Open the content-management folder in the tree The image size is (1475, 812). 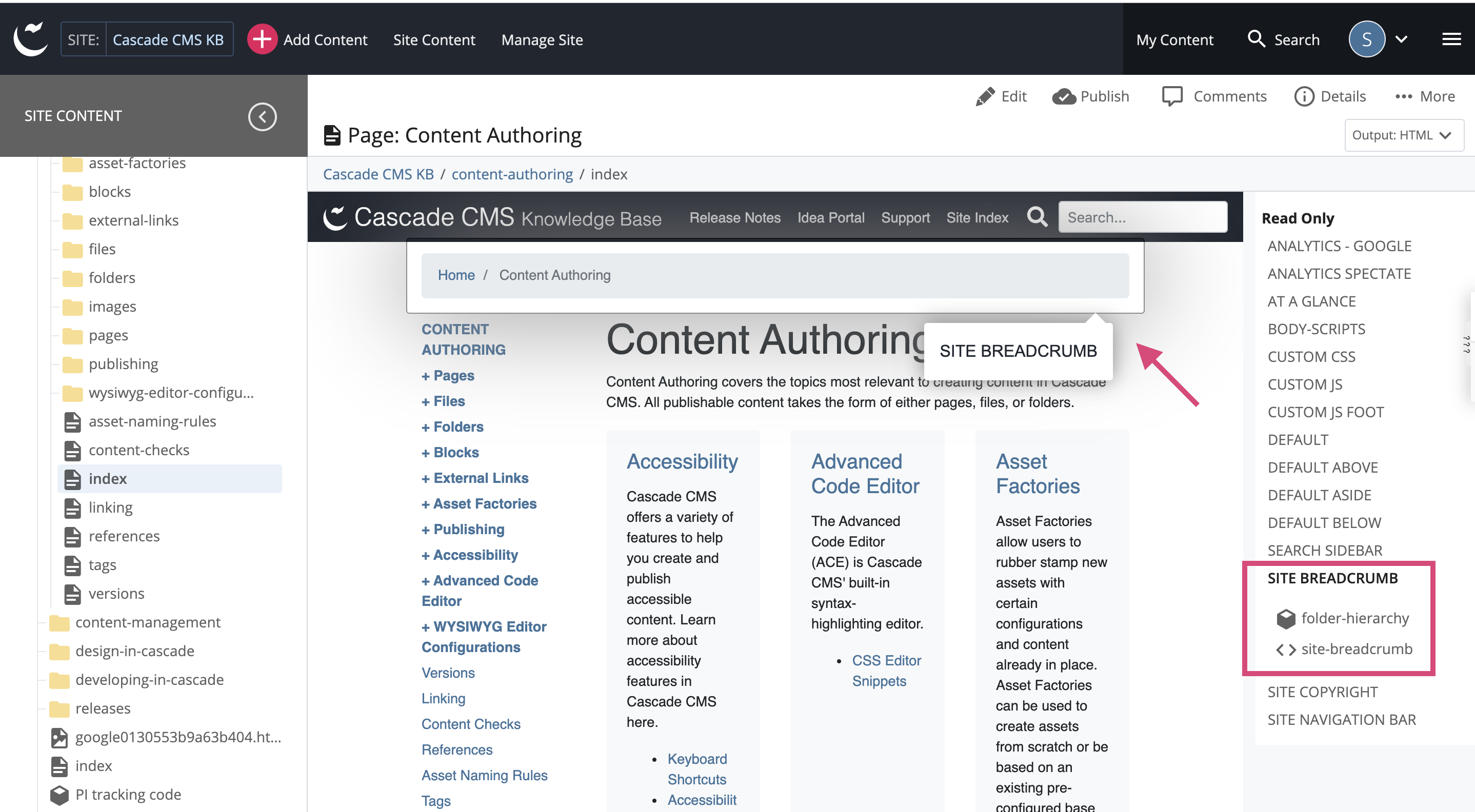[x=148, y=622]
